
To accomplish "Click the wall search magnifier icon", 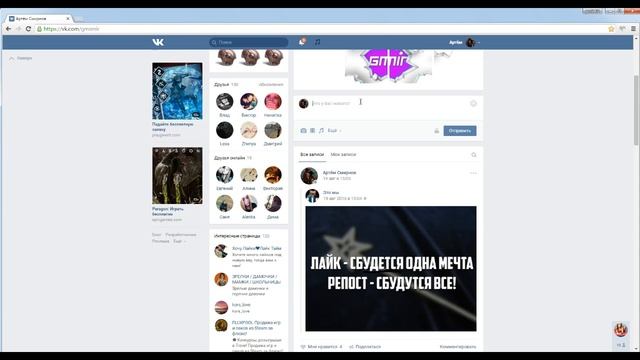I will (473, 155).
